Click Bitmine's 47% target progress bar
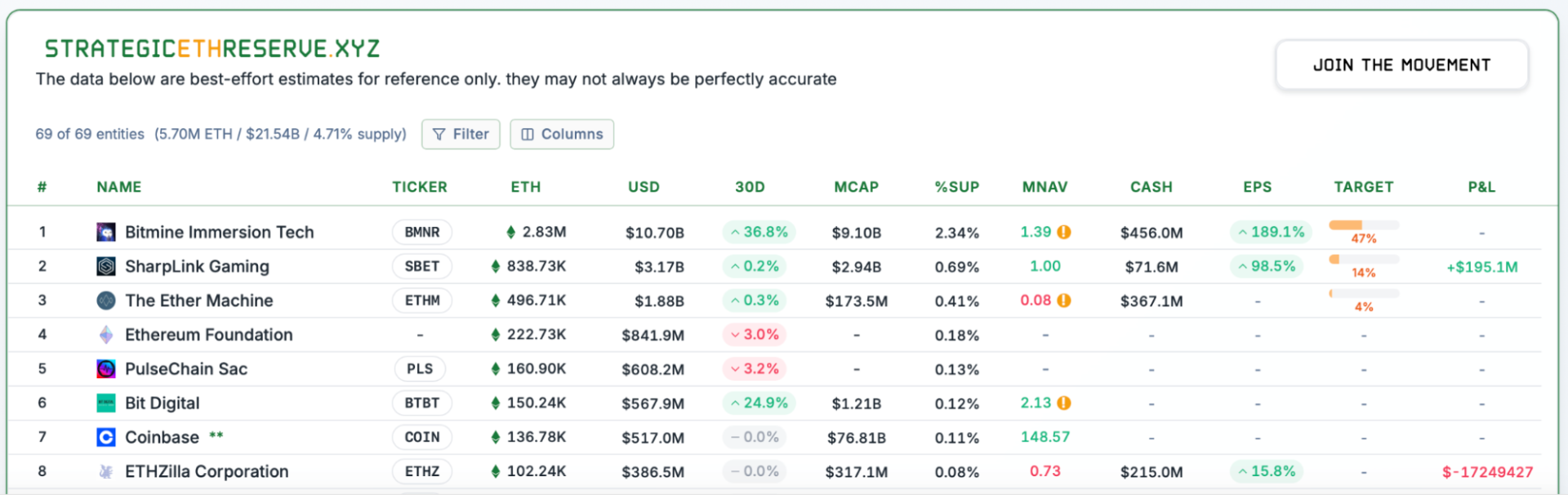 [1363, 225]
